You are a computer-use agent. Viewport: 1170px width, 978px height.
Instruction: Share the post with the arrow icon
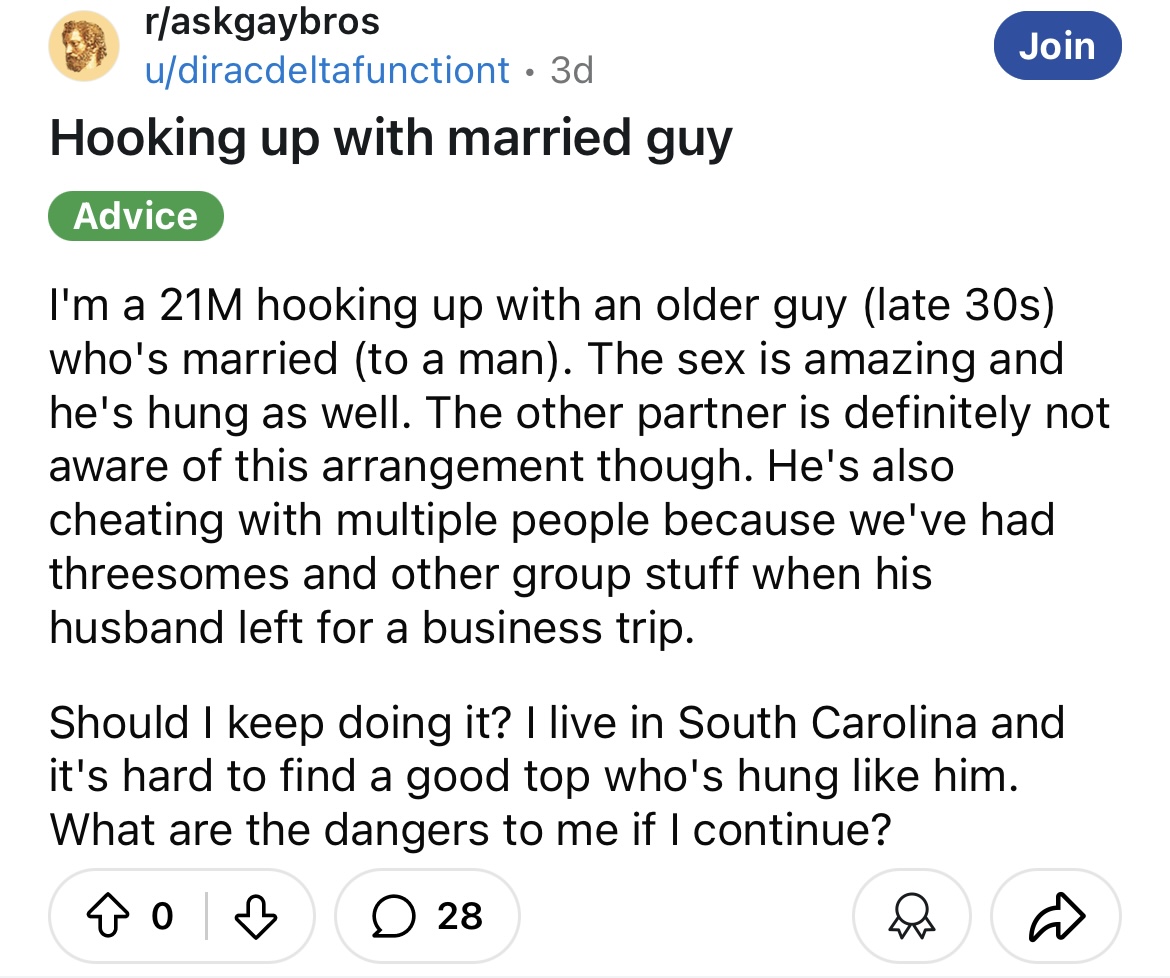point(1054,916)
